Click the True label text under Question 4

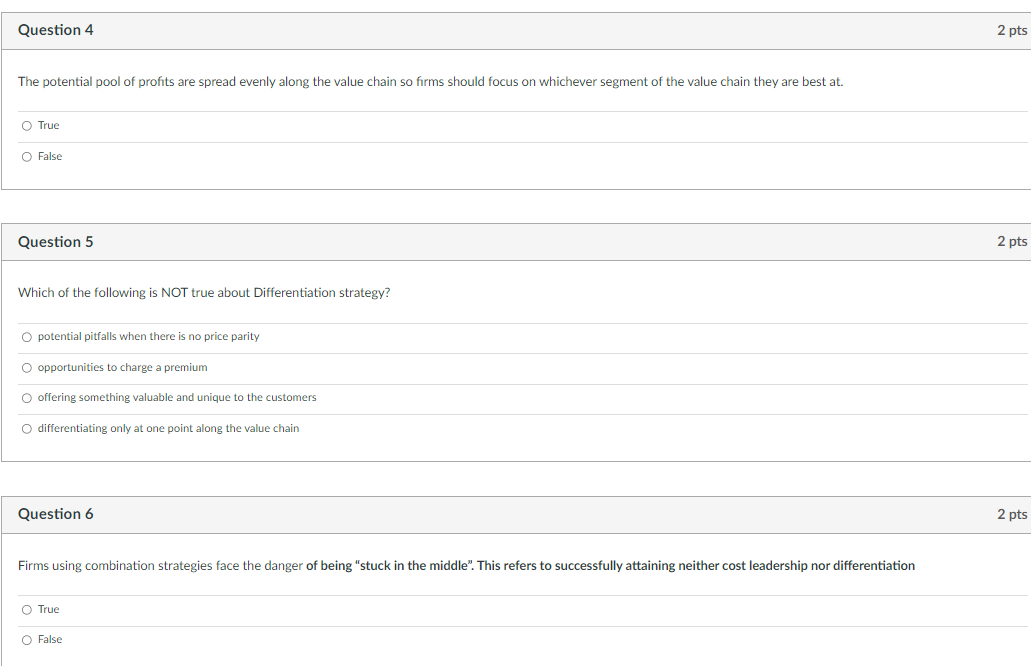tap(47, 125)
